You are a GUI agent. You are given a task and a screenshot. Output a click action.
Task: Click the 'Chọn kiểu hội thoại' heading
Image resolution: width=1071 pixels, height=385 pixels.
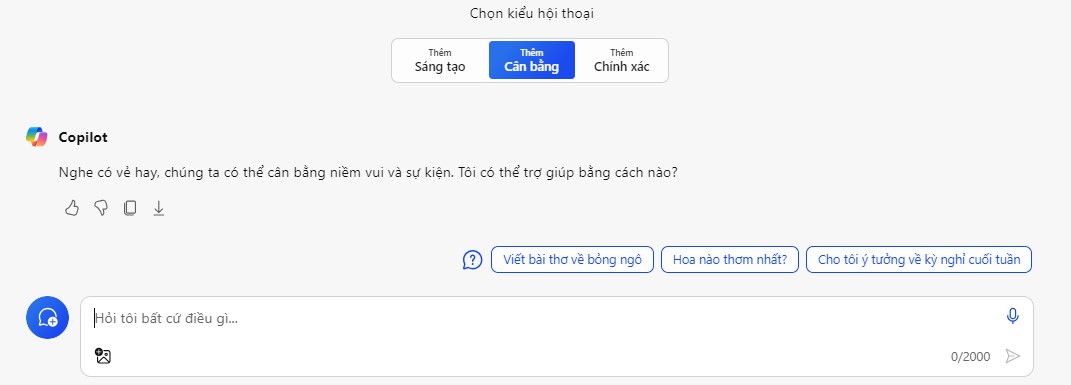pos(531,14)
